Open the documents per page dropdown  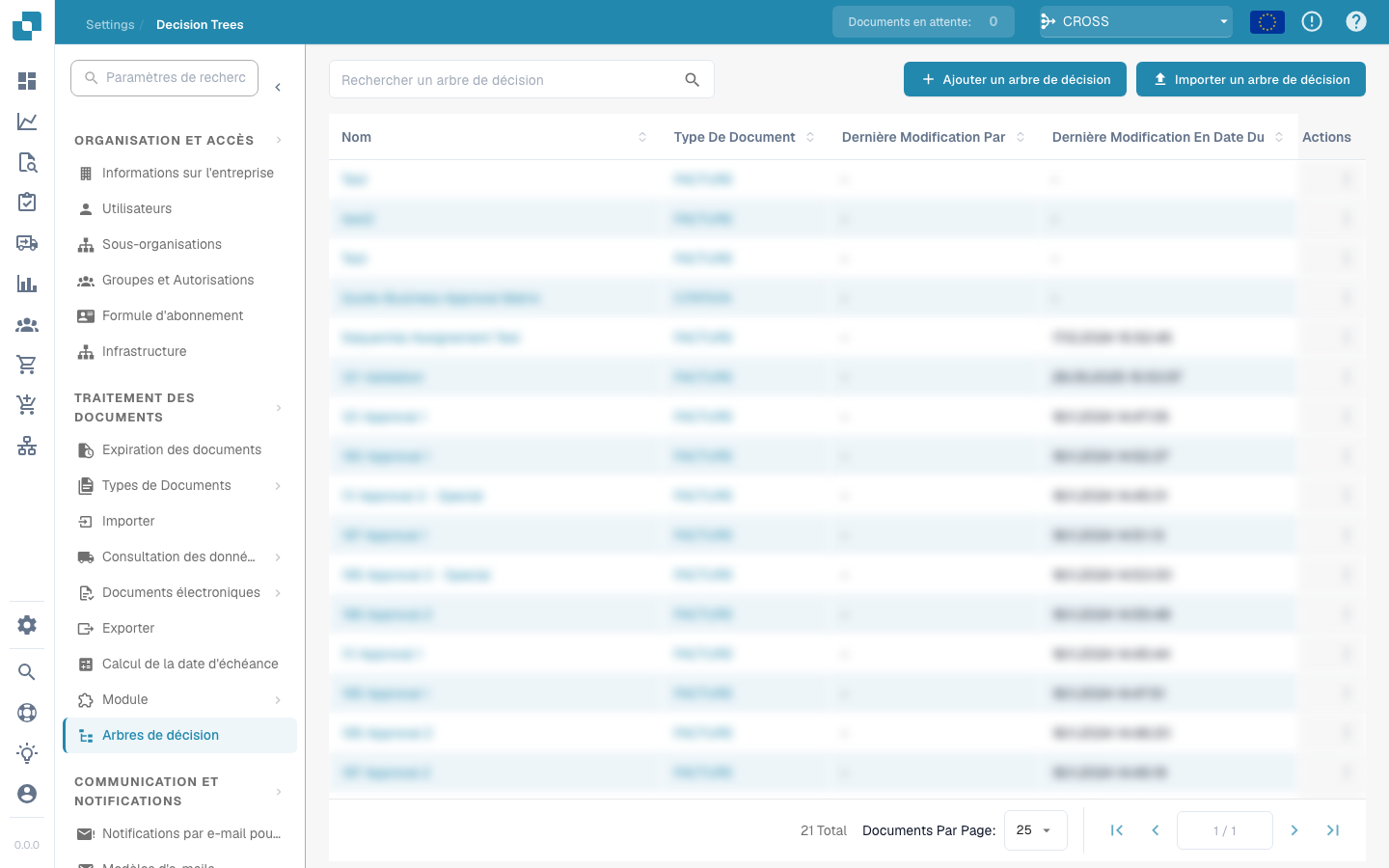[x=1036, y=830]
